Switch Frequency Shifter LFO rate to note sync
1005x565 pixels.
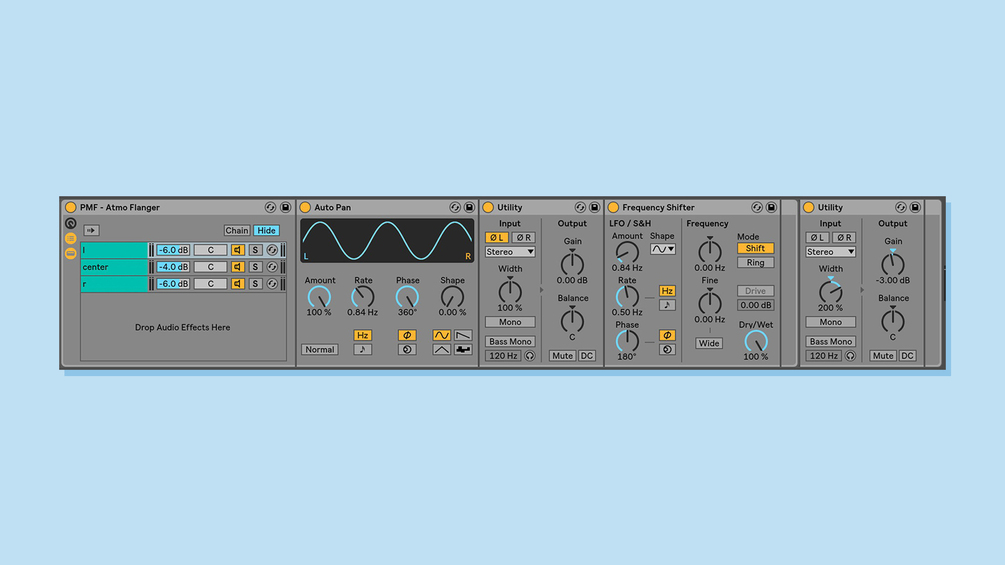coord(667,306)
